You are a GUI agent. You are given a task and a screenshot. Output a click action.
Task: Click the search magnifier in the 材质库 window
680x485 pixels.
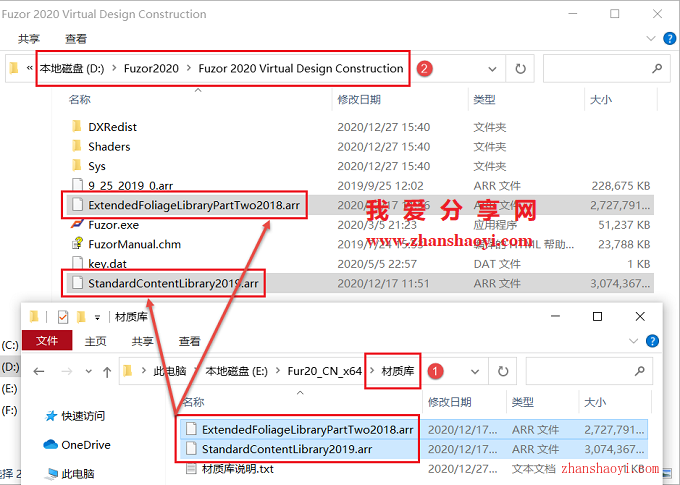[x=639, y=371]
